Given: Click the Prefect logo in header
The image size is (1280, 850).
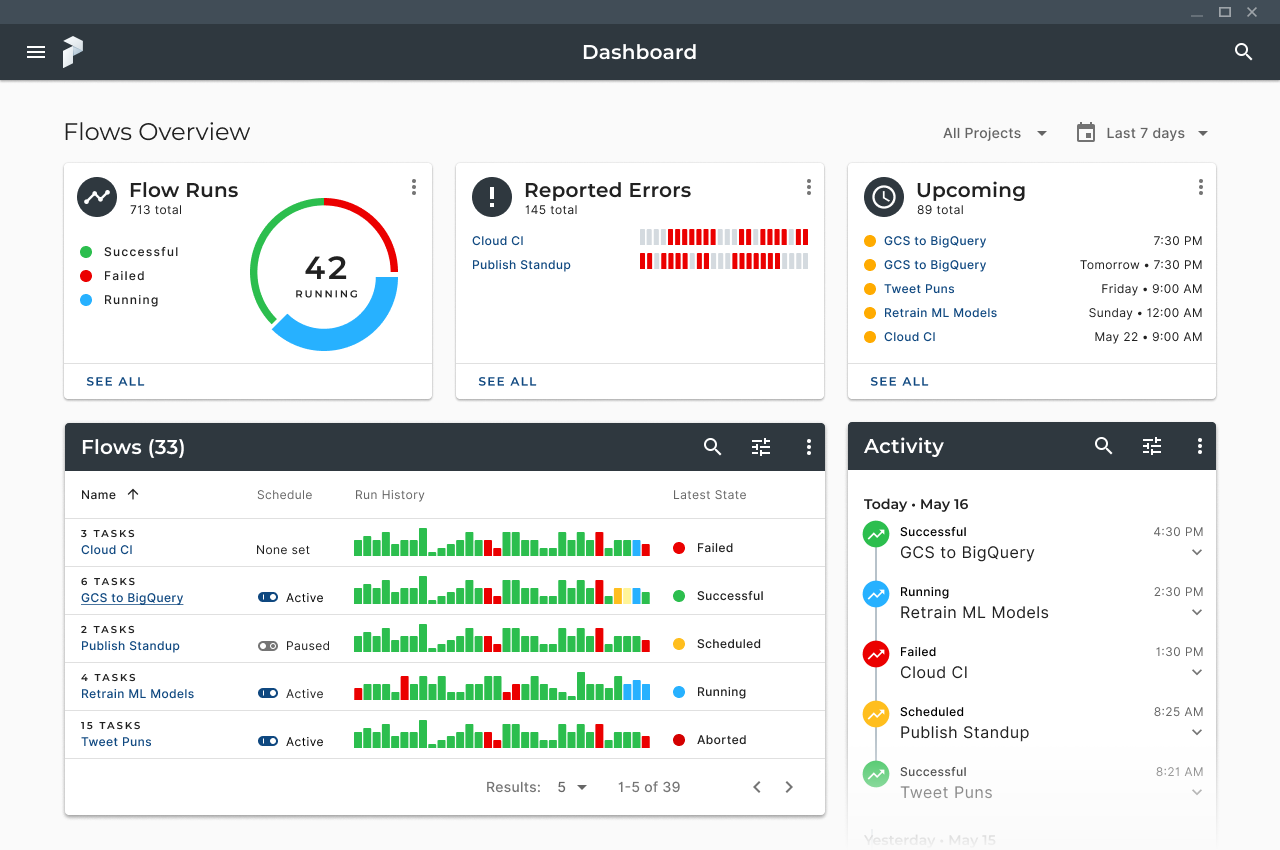Looking at the screenshot, I should (x=73, y=52).
